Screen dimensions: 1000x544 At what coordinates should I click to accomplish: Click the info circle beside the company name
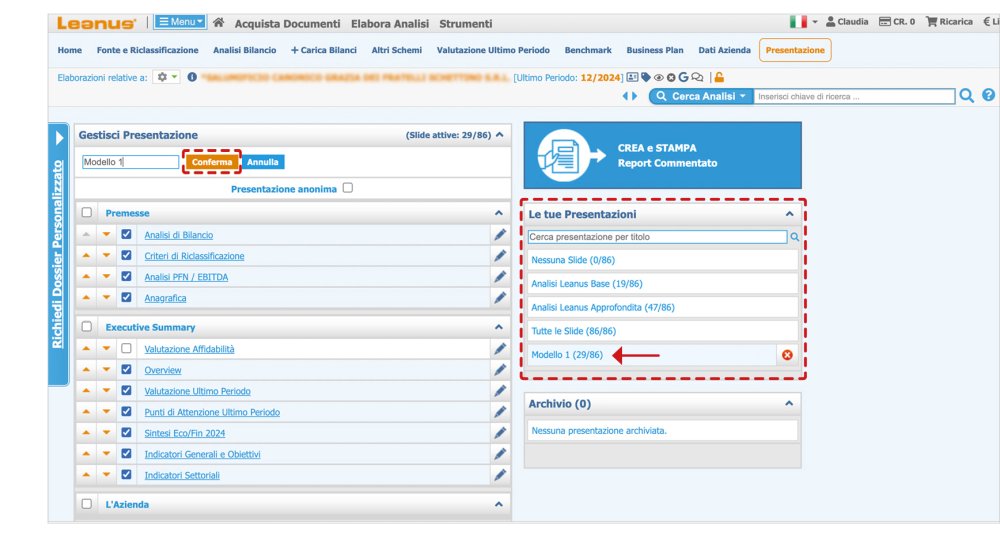[x=192, y=77]
